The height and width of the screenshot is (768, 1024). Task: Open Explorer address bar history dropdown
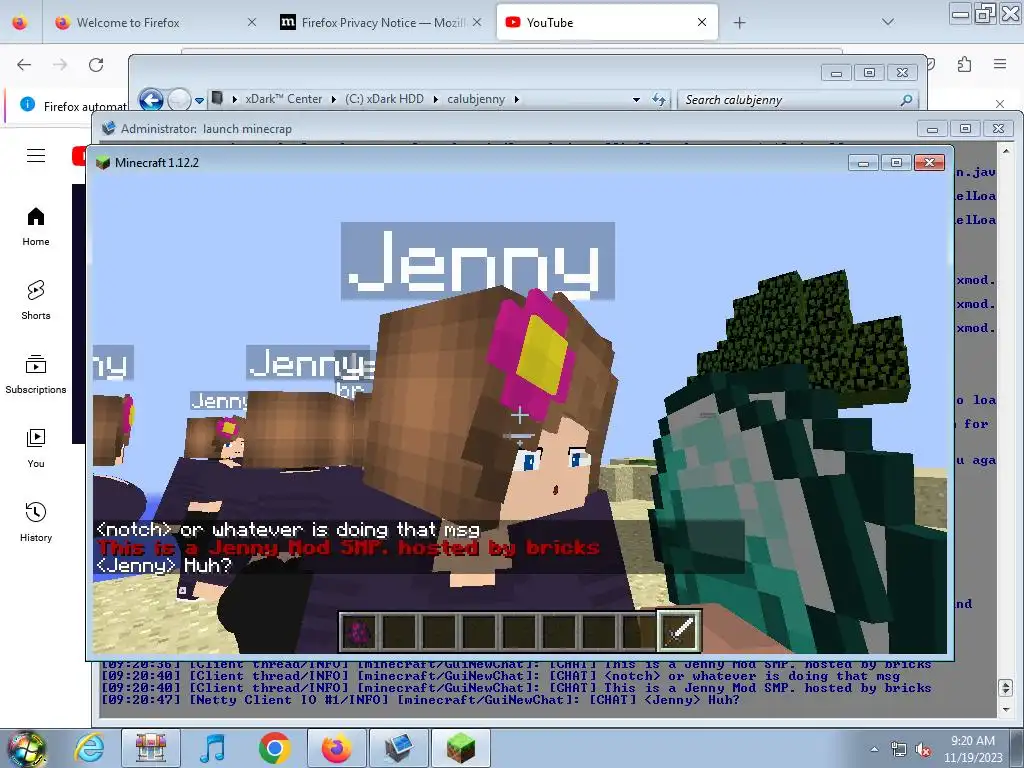636,100
